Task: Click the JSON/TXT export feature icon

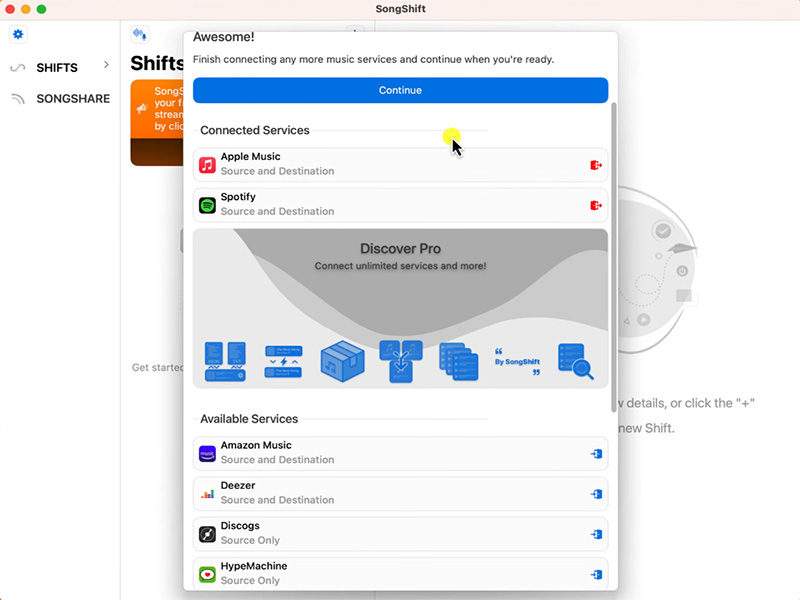Action: [x=225, y=361]
